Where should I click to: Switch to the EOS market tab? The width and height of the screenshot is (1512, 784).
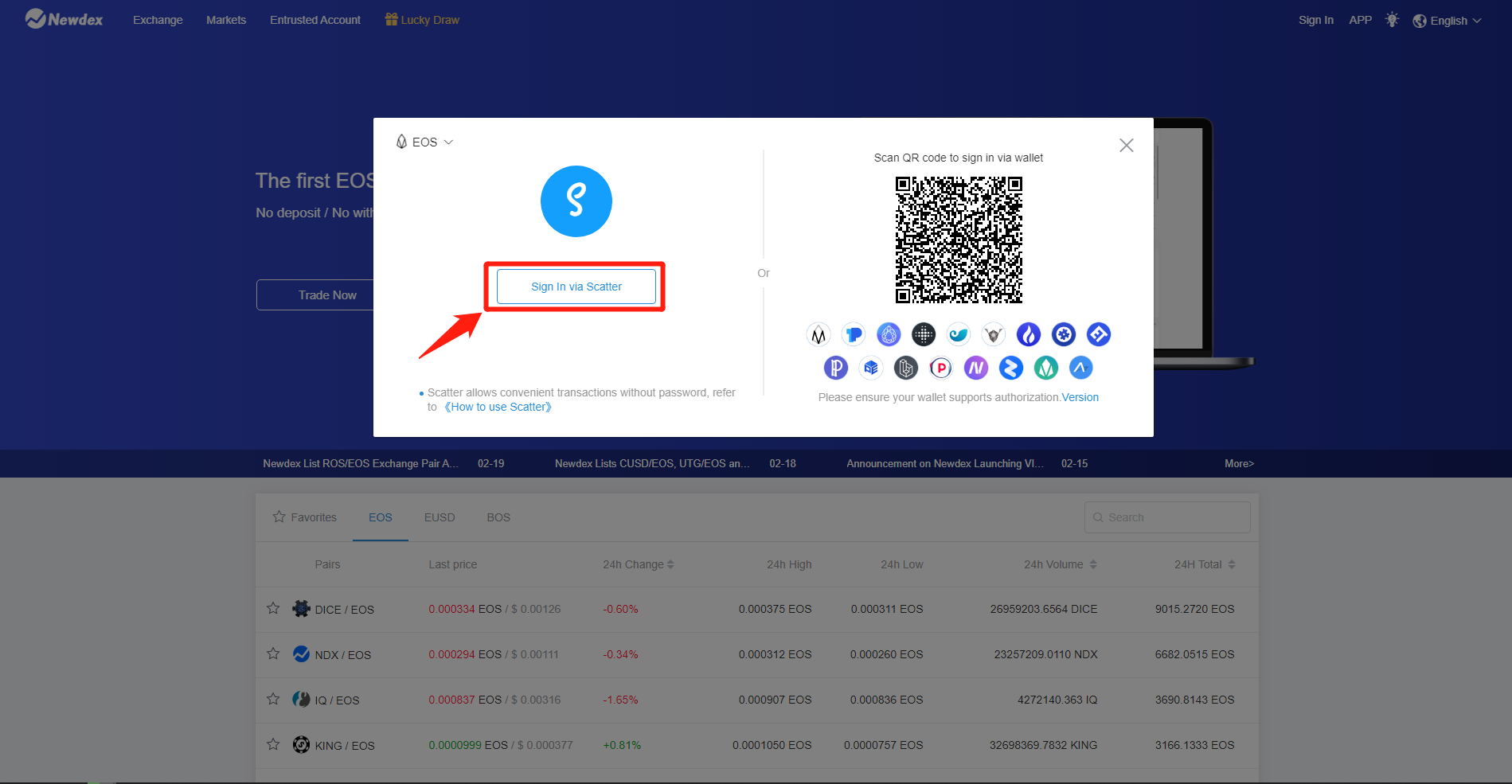tap(381, 517)
